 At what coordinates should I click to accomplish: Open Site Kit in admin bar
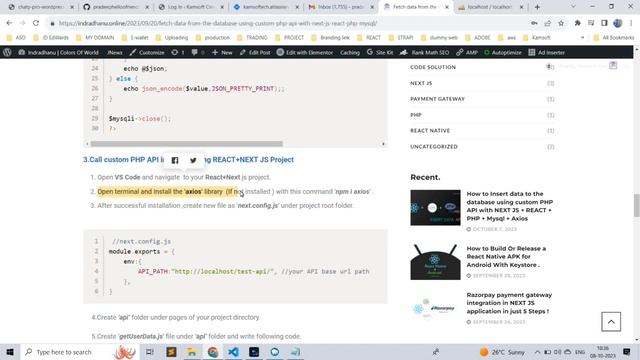point(380,52)
